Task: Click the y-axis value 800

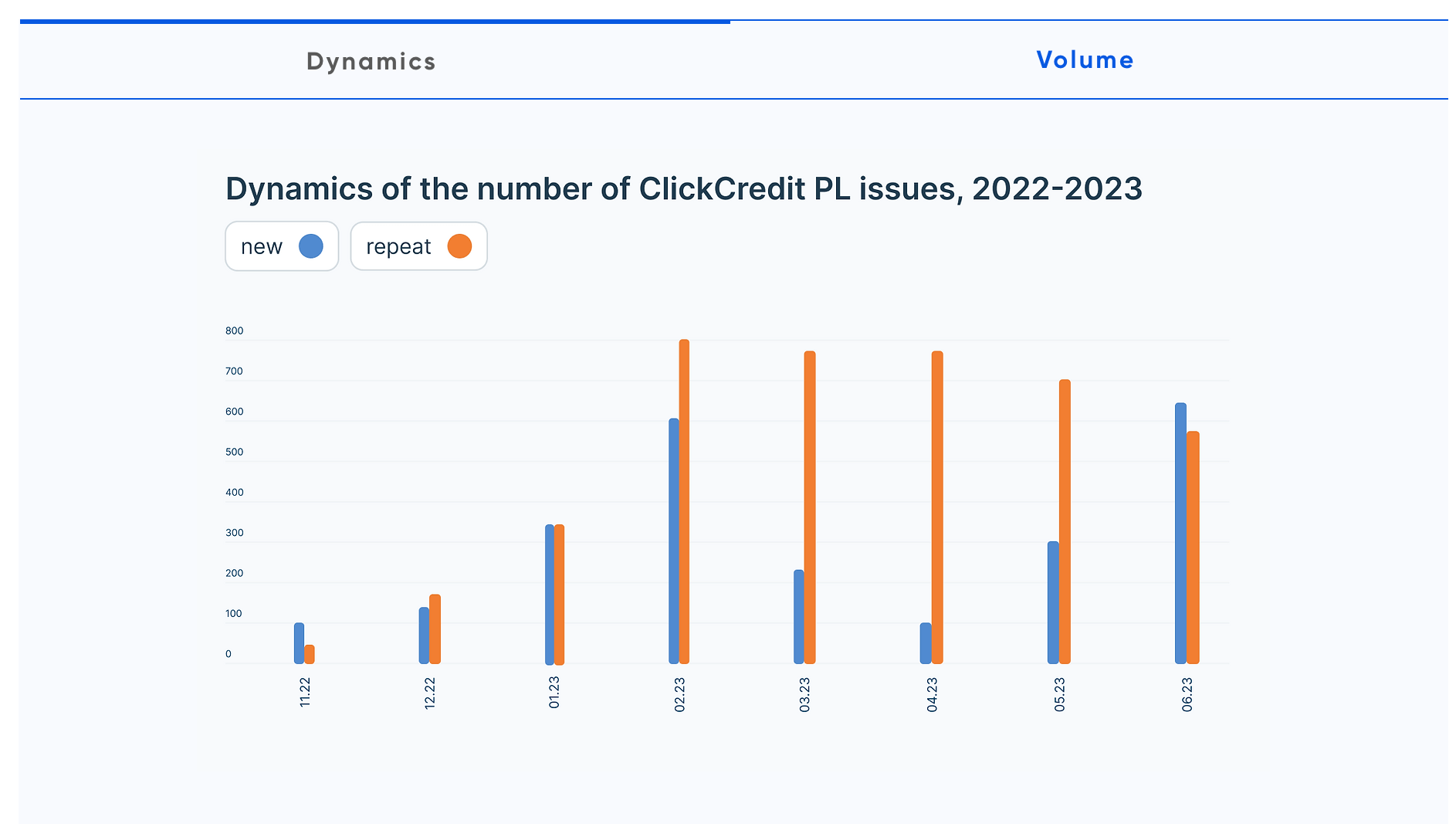Action: [x=234, y=331]
